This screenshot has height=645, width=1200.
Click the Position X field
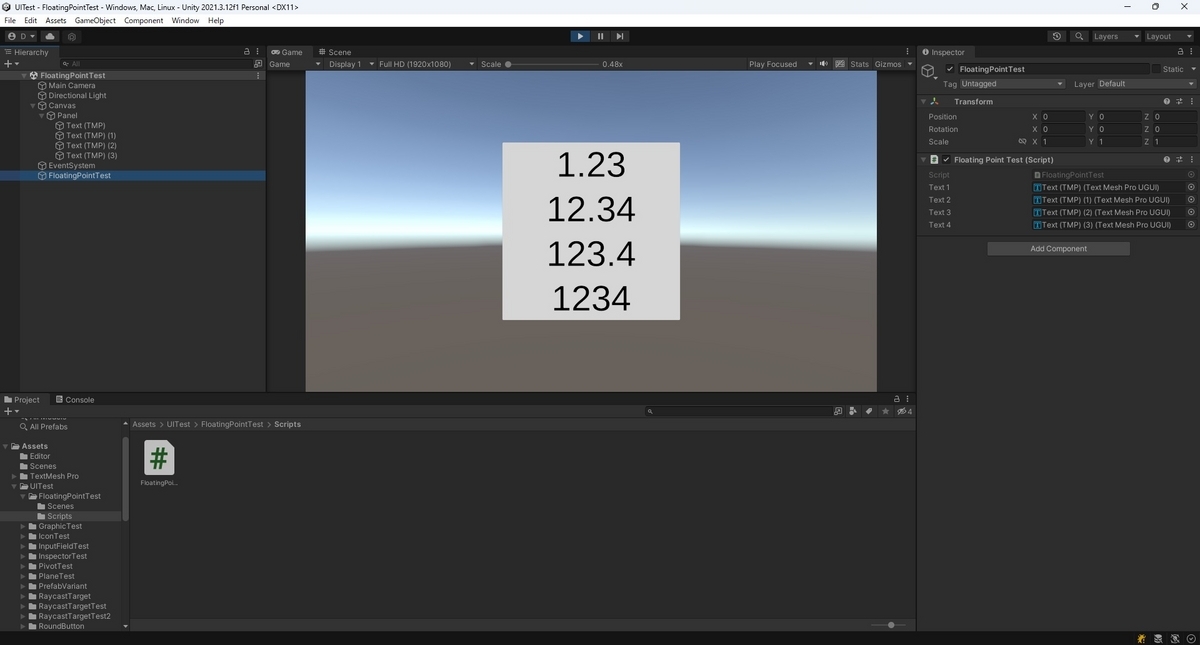click(x=1063, y=117)
